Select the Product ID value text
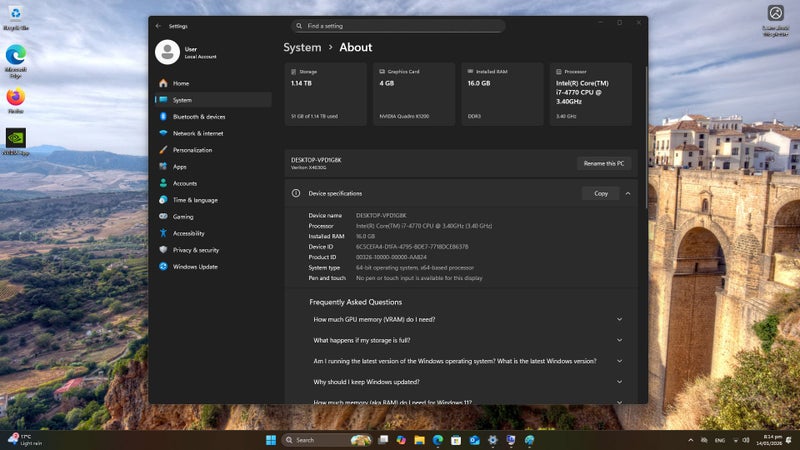800x450 pixels. (391, 257)
